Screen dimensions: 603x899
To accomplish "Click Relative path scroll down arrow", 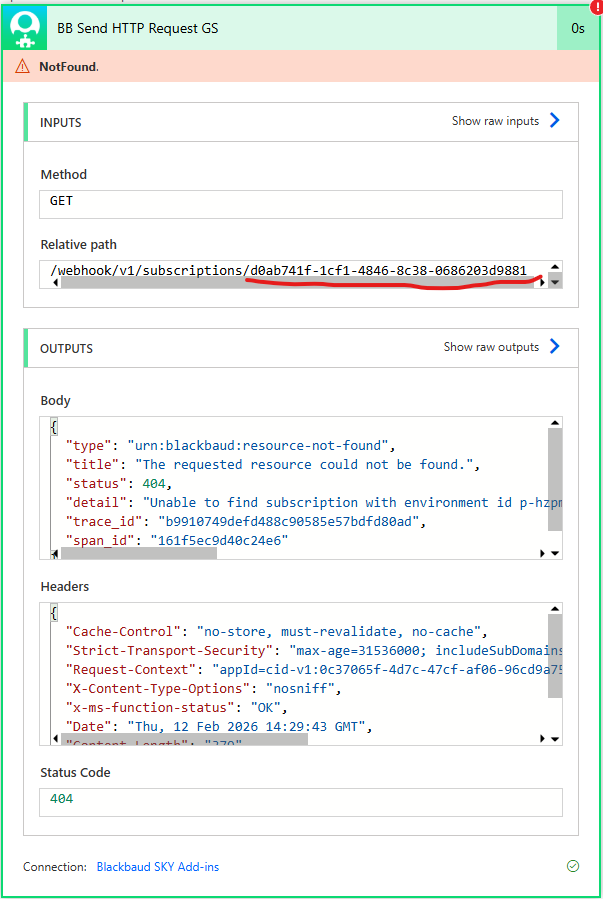I will (x=555, y=282).
